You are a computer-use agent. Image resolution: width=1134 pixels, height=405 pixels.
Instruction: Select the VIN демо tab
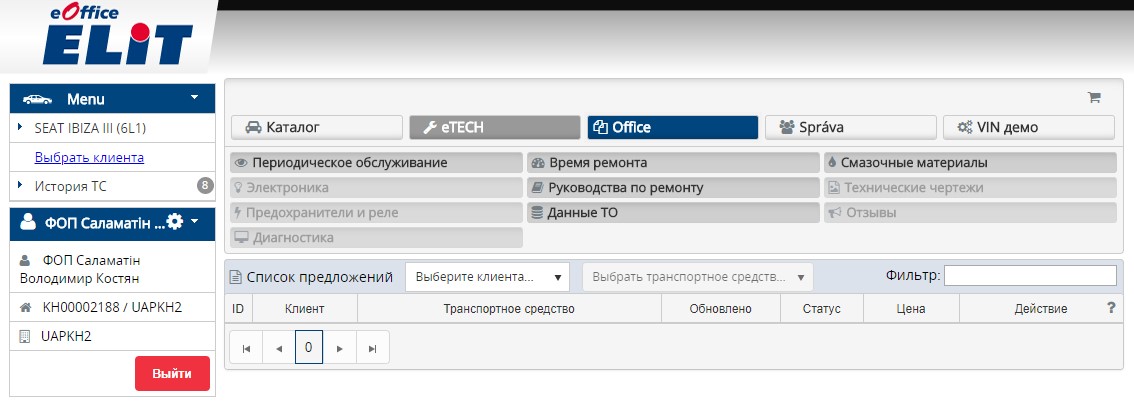click(x=1028, y=127)
